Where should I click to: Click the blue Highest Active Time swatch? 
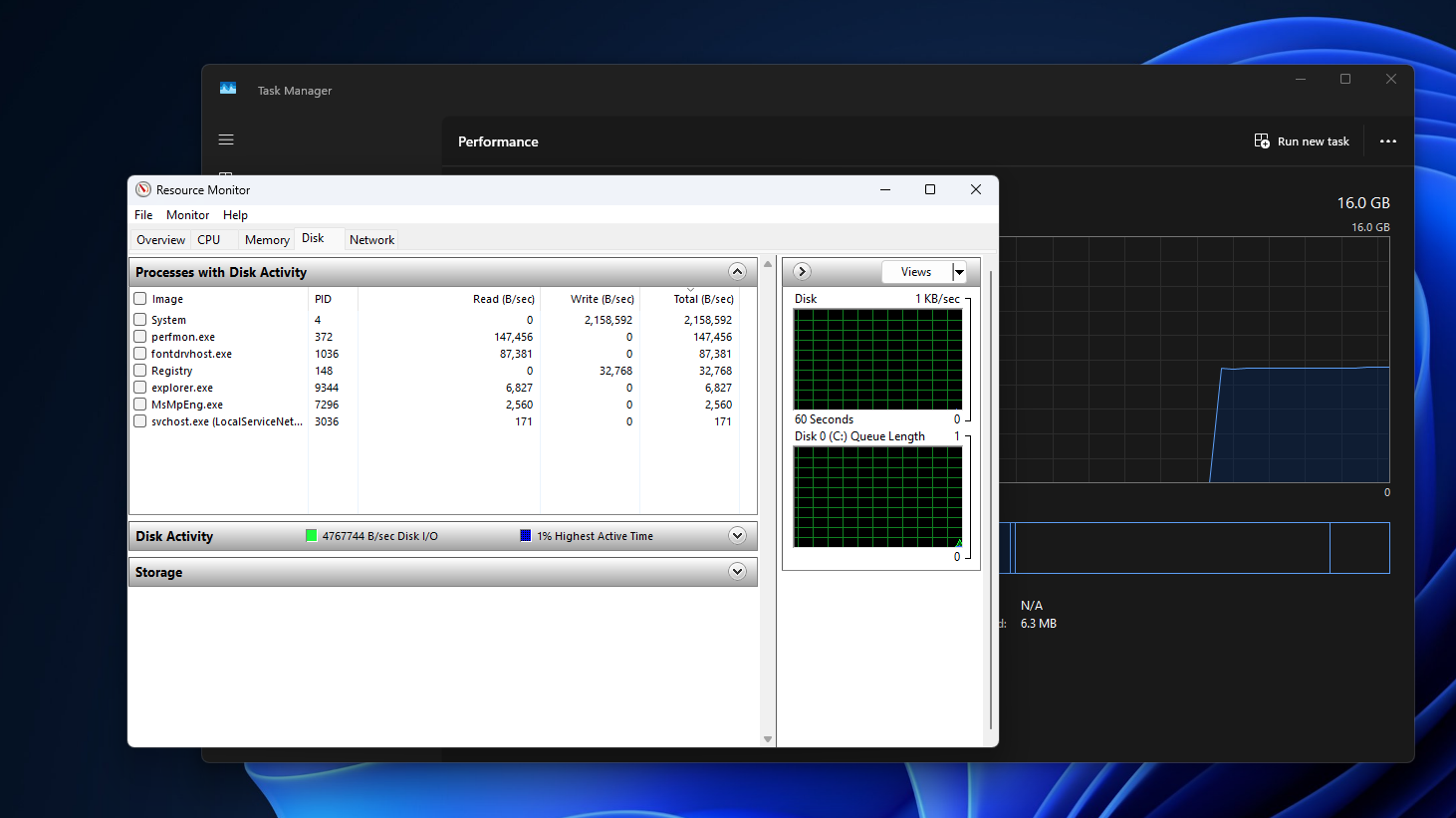coord(526,536)
